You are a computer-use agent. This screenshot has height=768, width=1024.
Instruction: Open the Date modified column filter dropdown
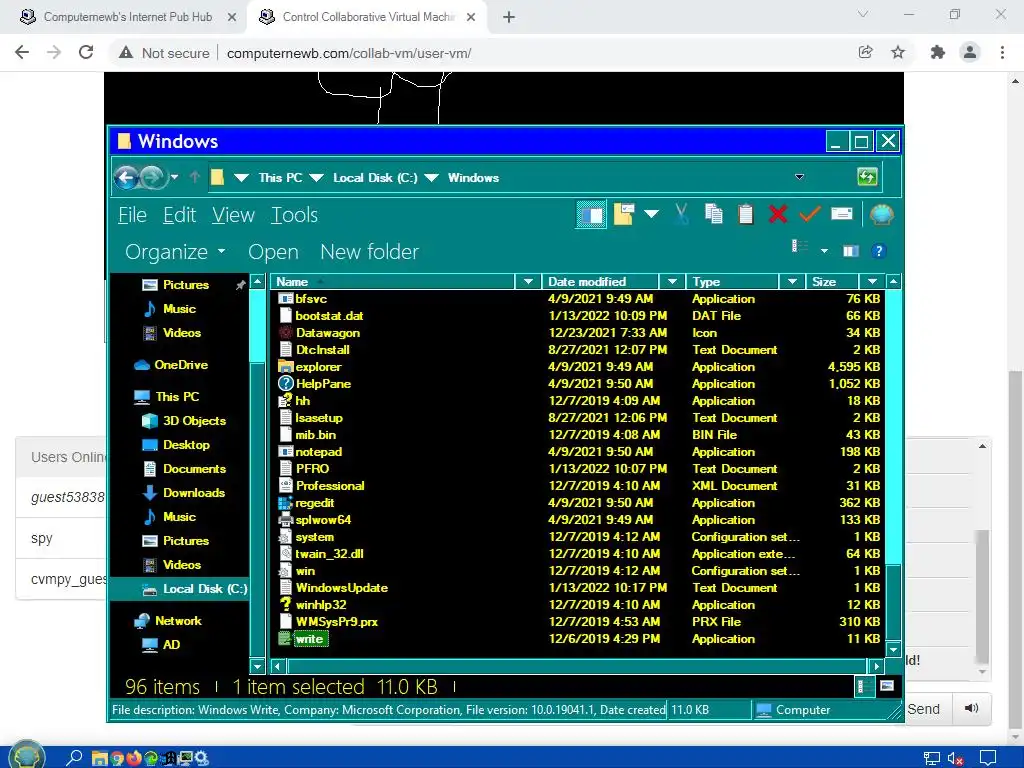click(672, 281)
